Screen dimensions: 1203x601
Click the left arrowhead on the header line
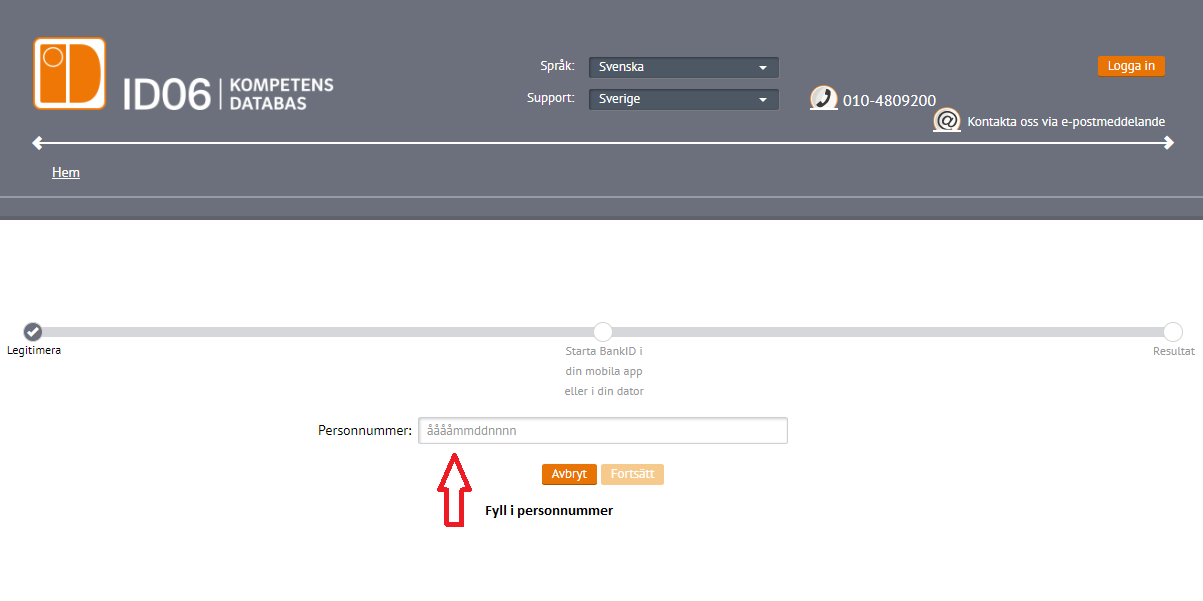tap(38, 143)
